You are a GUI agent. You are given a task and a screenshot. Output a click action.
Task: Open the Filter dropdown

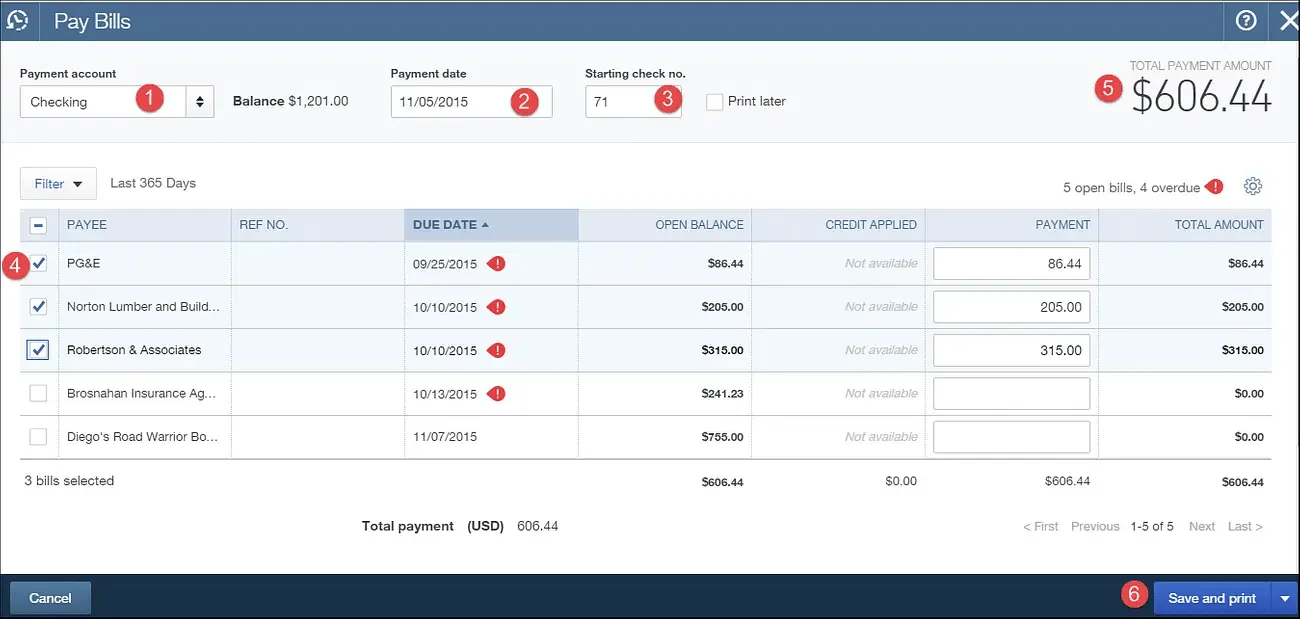[57, 183]
